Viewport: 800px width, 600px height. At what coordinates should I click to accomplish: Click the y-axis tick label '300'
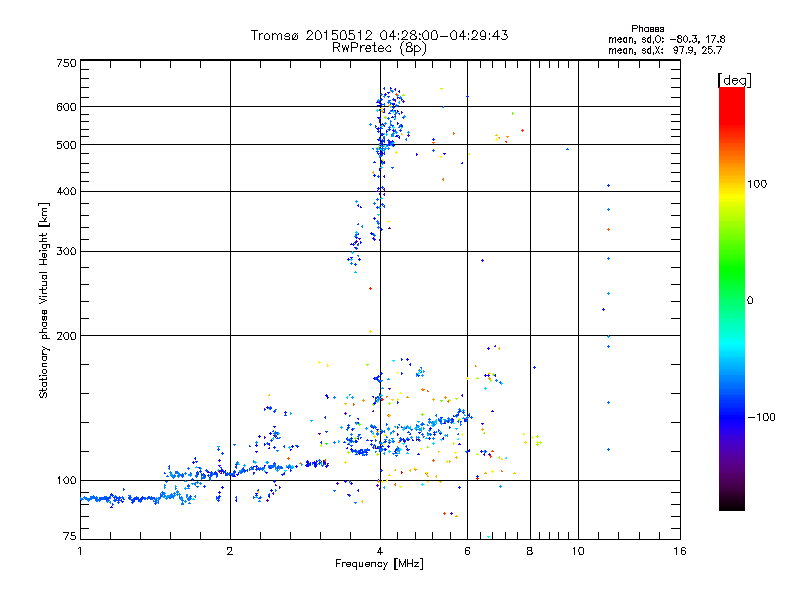point(66,252)
